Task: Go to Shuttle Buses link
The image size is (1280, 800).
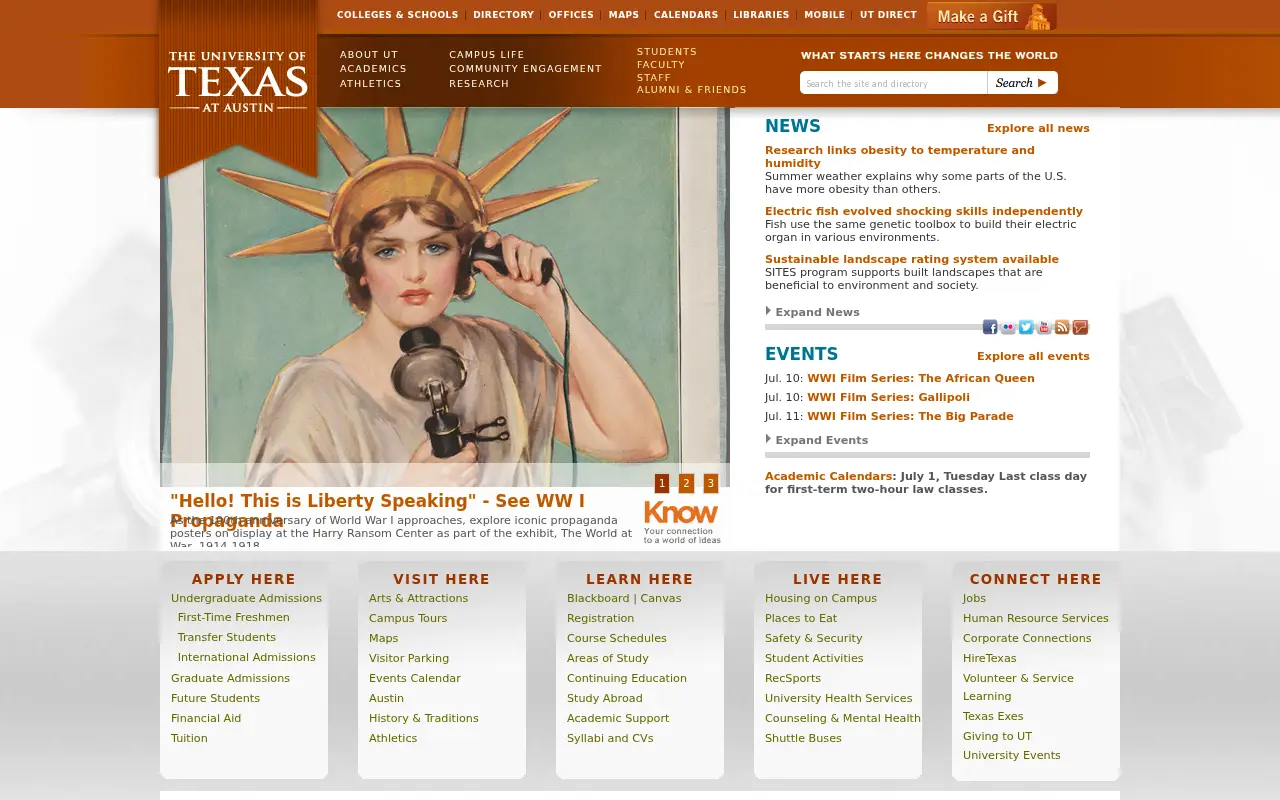Action: coord(803,738)
